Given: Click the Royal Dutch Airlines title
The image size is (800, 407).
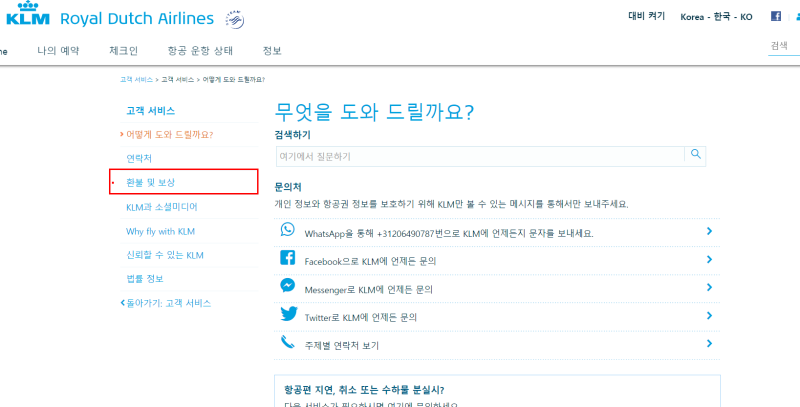Looking at the screenshot, I should [x=137, y=19].
